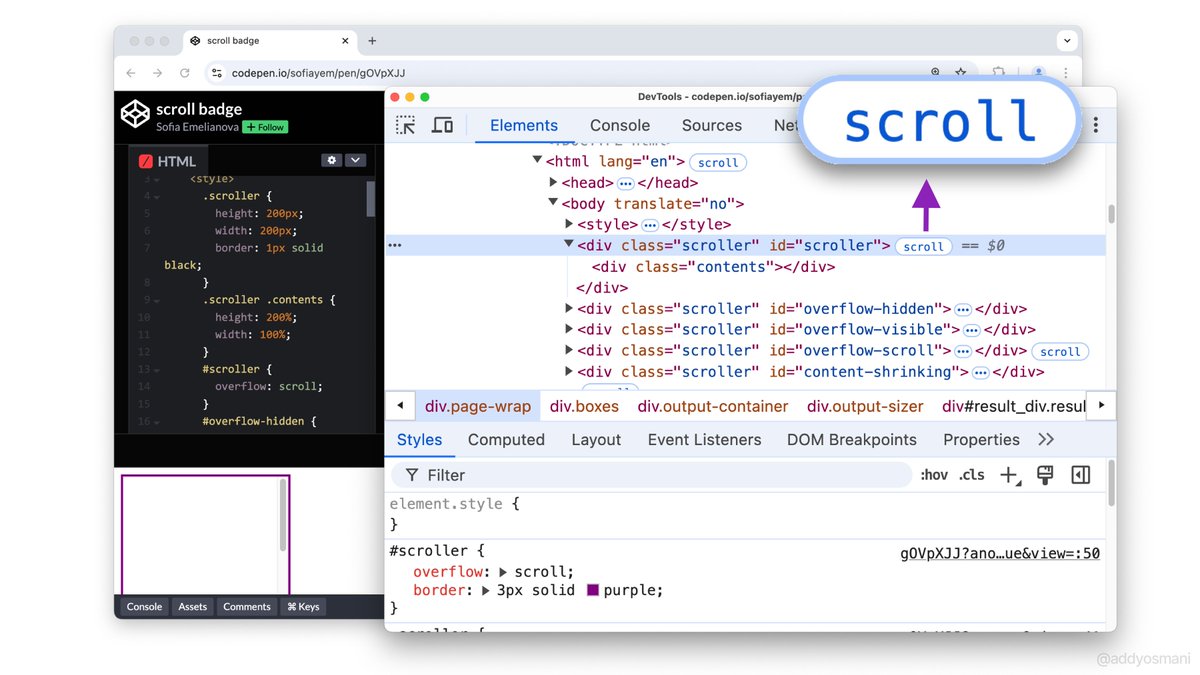Follow Sofia Emelianova on CodePen
1200x675 pixels.
coord(265,128)
